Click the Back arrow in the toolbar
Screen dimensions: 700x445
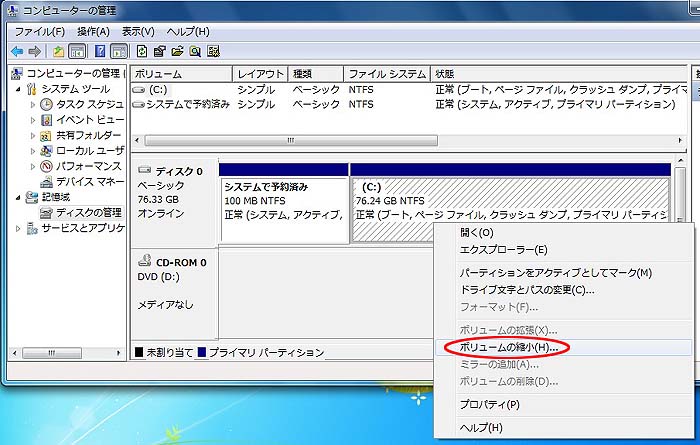[17, 51]
